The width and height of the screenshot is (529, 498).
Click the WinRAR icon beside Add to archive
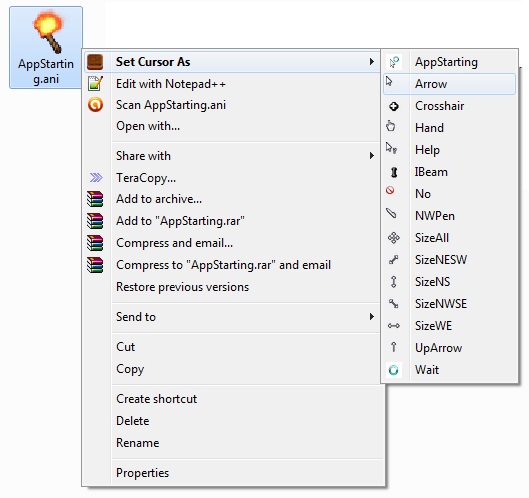95,199
